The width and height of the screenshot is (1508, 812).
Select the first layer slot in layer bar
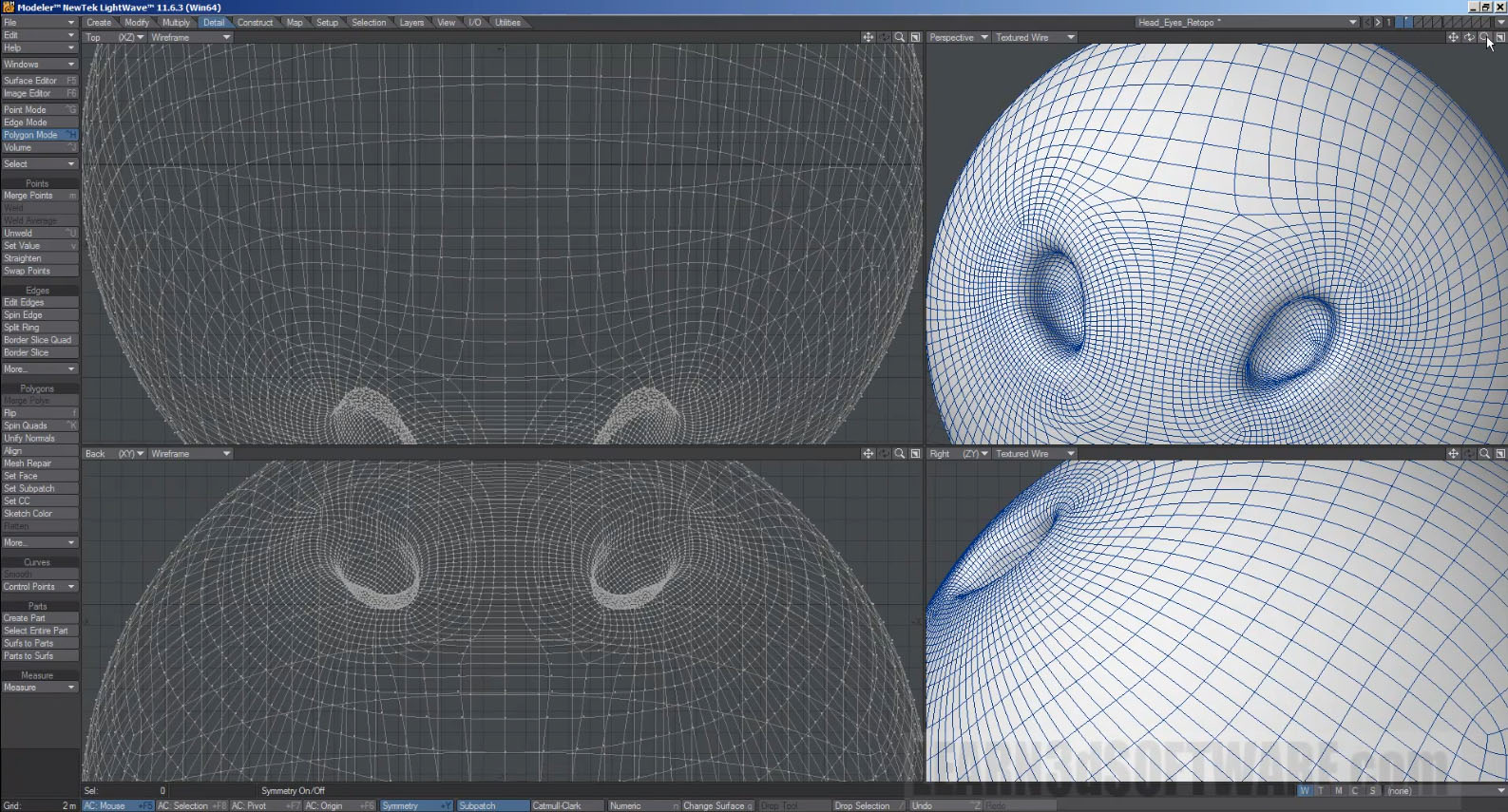coord(1399,23)
